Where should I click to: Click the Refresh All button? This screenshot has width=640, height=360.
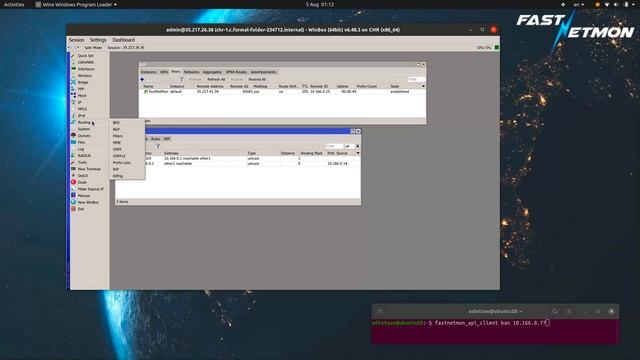click(x=216, y=79)
